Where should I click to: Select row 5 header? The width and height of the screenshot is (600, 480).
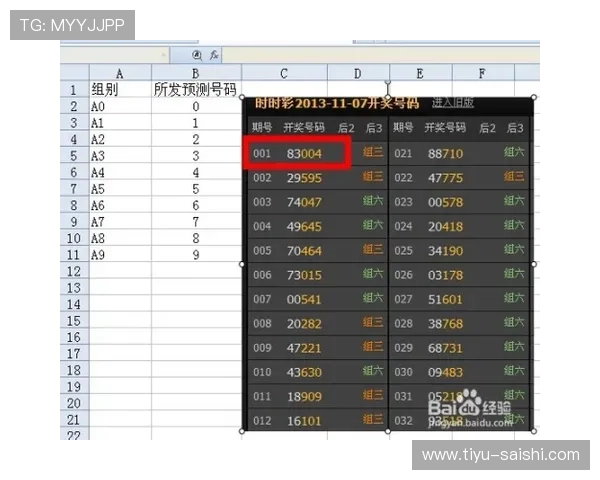pyautogui.click(x=74, y=156)
